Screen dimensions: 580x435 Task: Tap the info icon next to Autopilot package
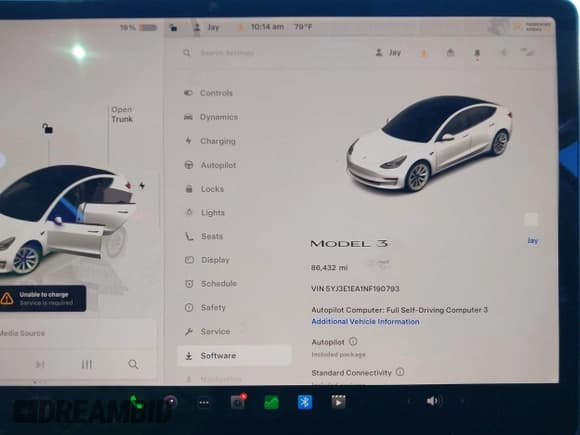coord(353,341)
